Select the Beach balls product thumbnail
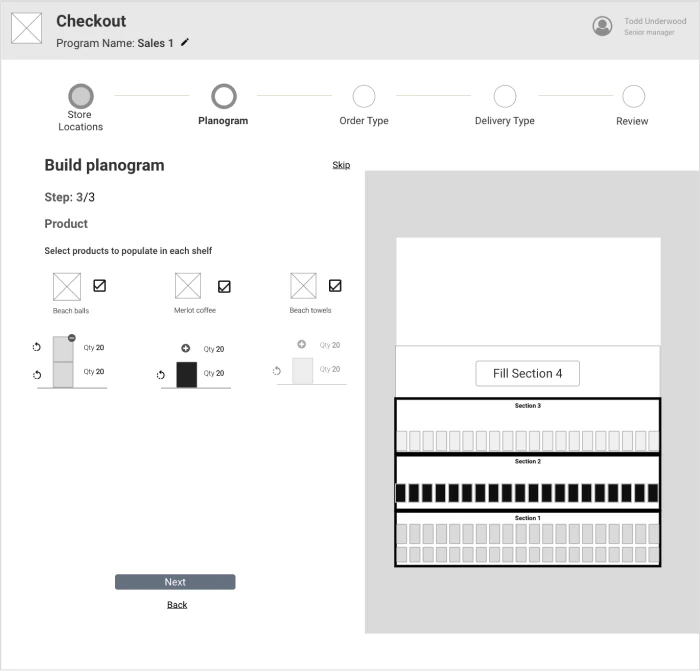 click(x=67, y=287)
